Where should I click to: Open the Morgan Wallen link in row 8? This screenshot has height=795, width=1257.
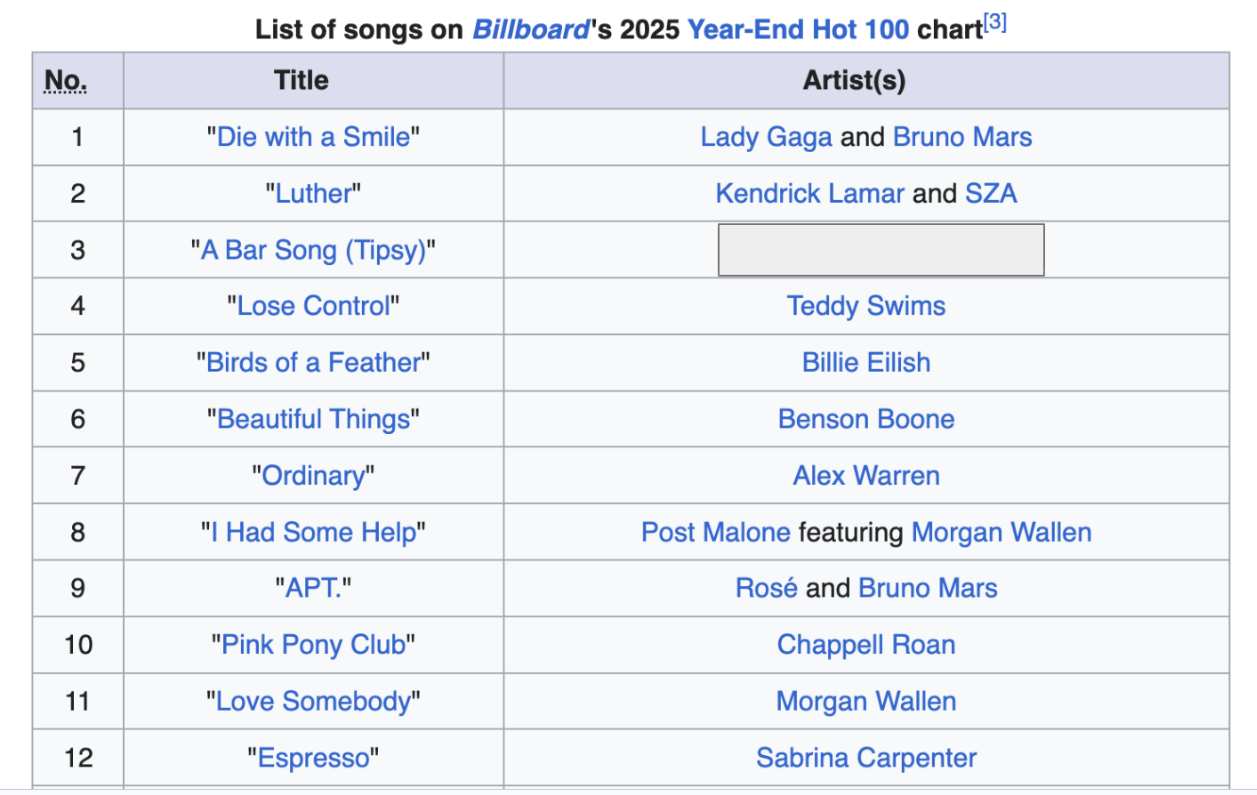coord(1001,532)
